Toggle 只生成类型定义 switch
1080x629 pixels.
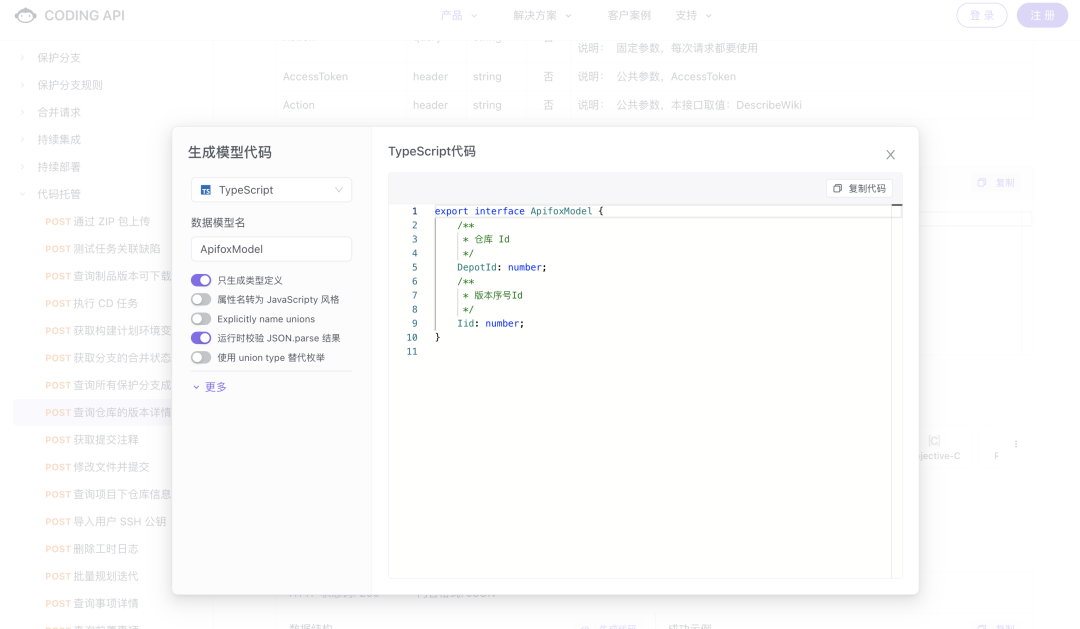(x=201, y=280)
